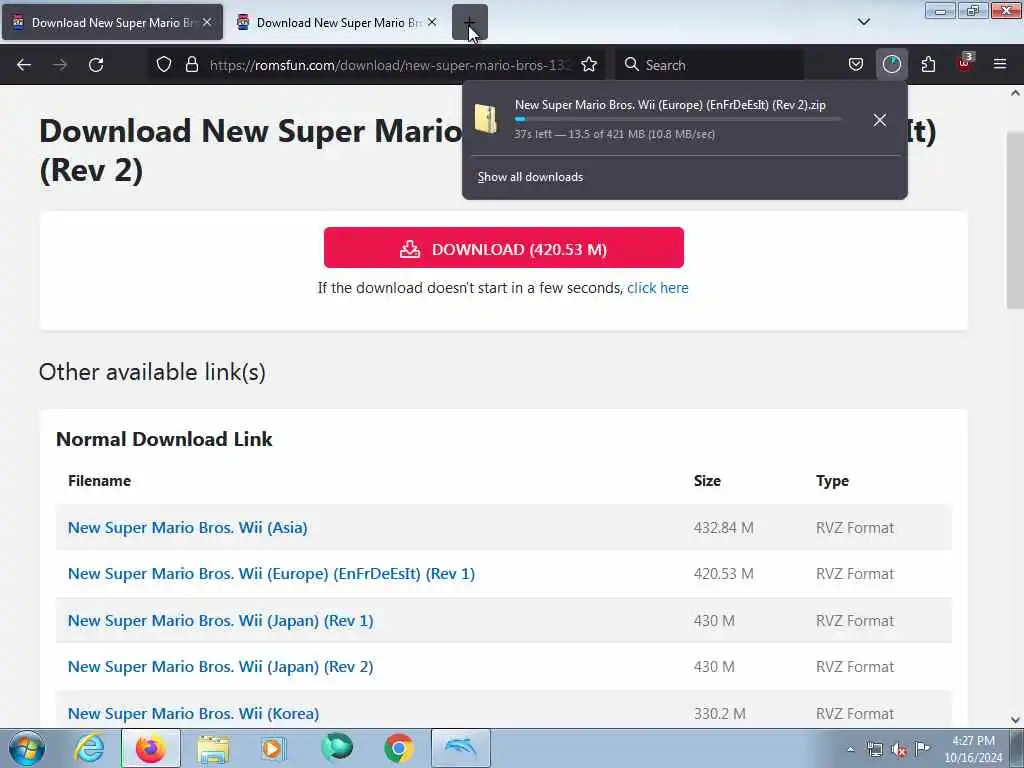Viewport: 1024px width, 768px height.
Task: Open the green round taskbar app icon
Action: (x=336, y=748)
